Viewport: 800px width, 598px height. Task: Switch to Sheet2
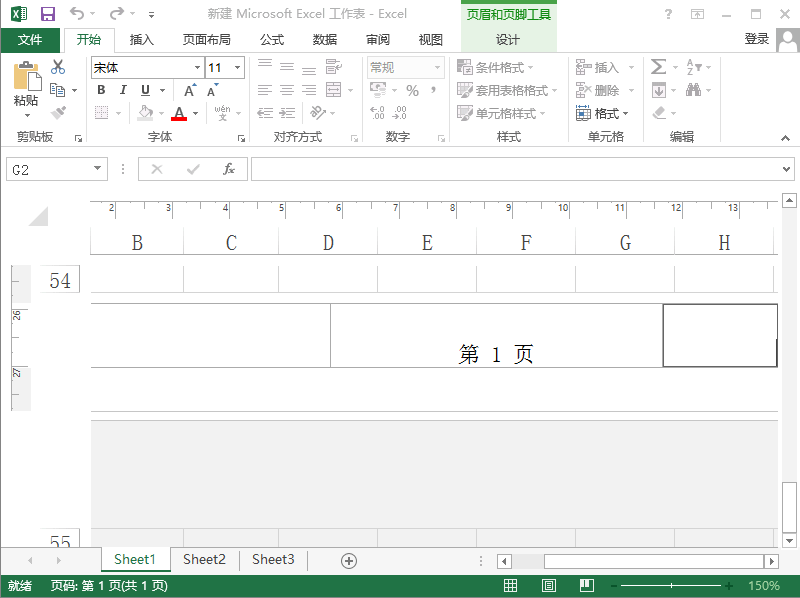(x=204, y=560)
